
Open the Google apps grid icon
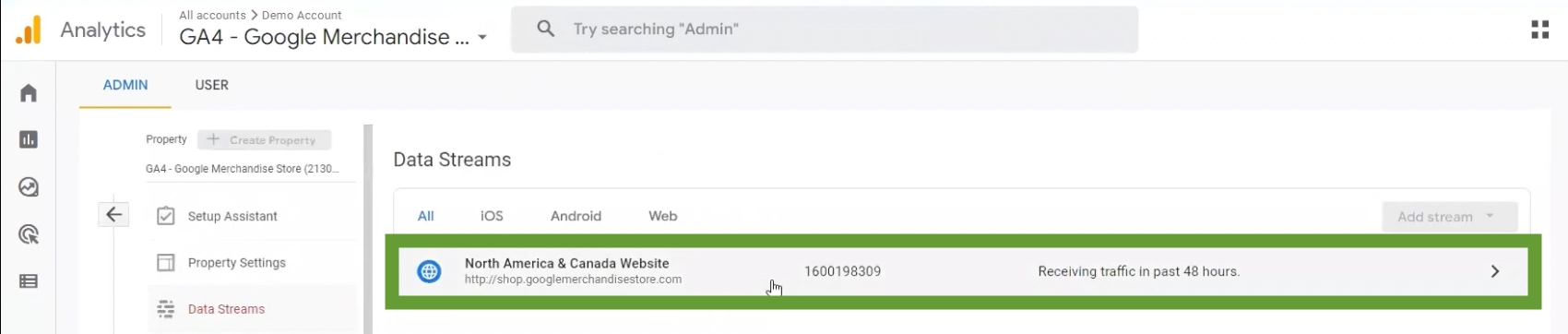coord(1539,30)
